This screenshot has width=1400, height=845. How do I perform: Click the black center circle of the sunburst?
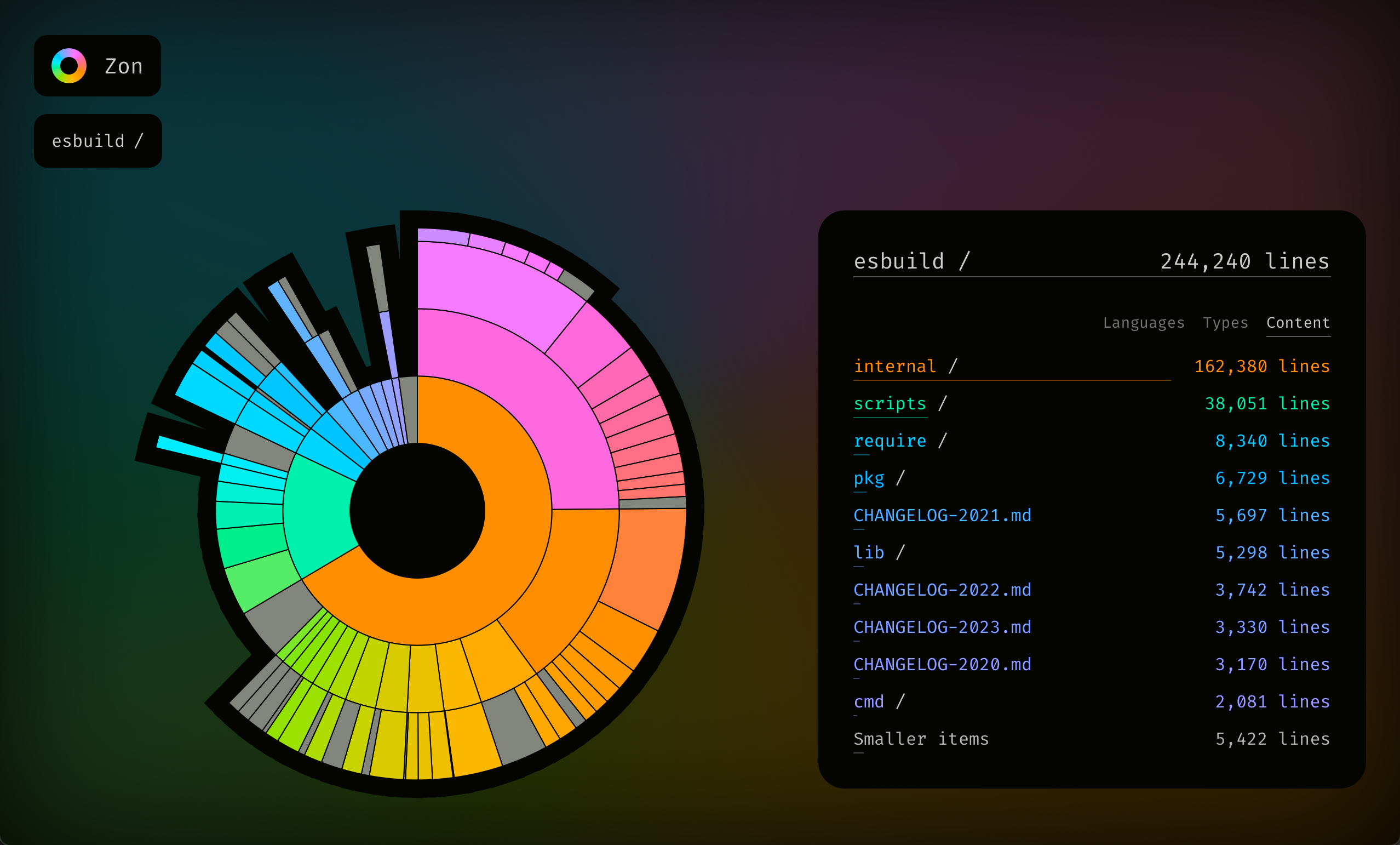pos(417,511)
